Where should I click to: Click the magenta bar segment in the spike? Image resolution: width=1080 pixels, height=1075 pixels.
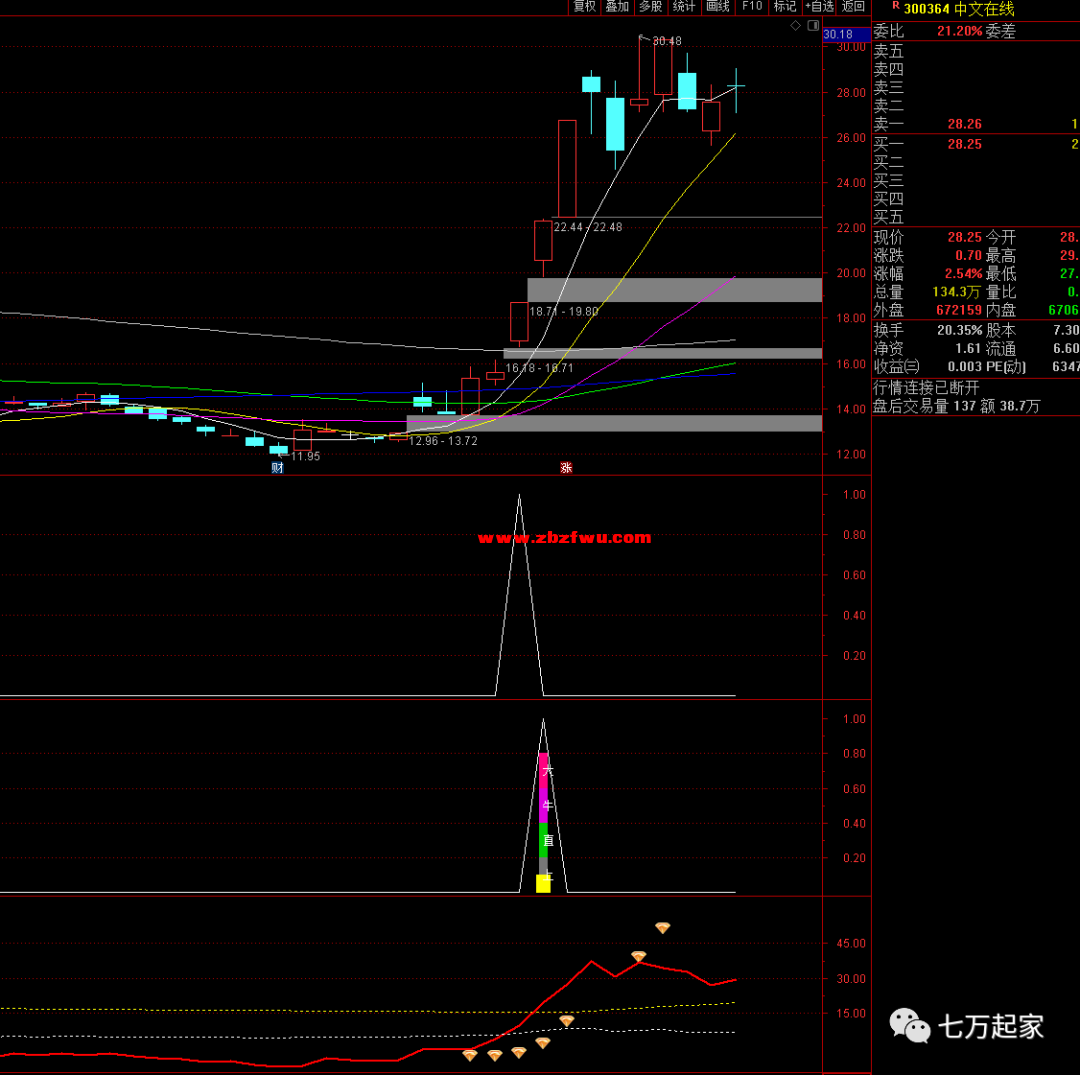pyautogui.click(x=543, y=788)
